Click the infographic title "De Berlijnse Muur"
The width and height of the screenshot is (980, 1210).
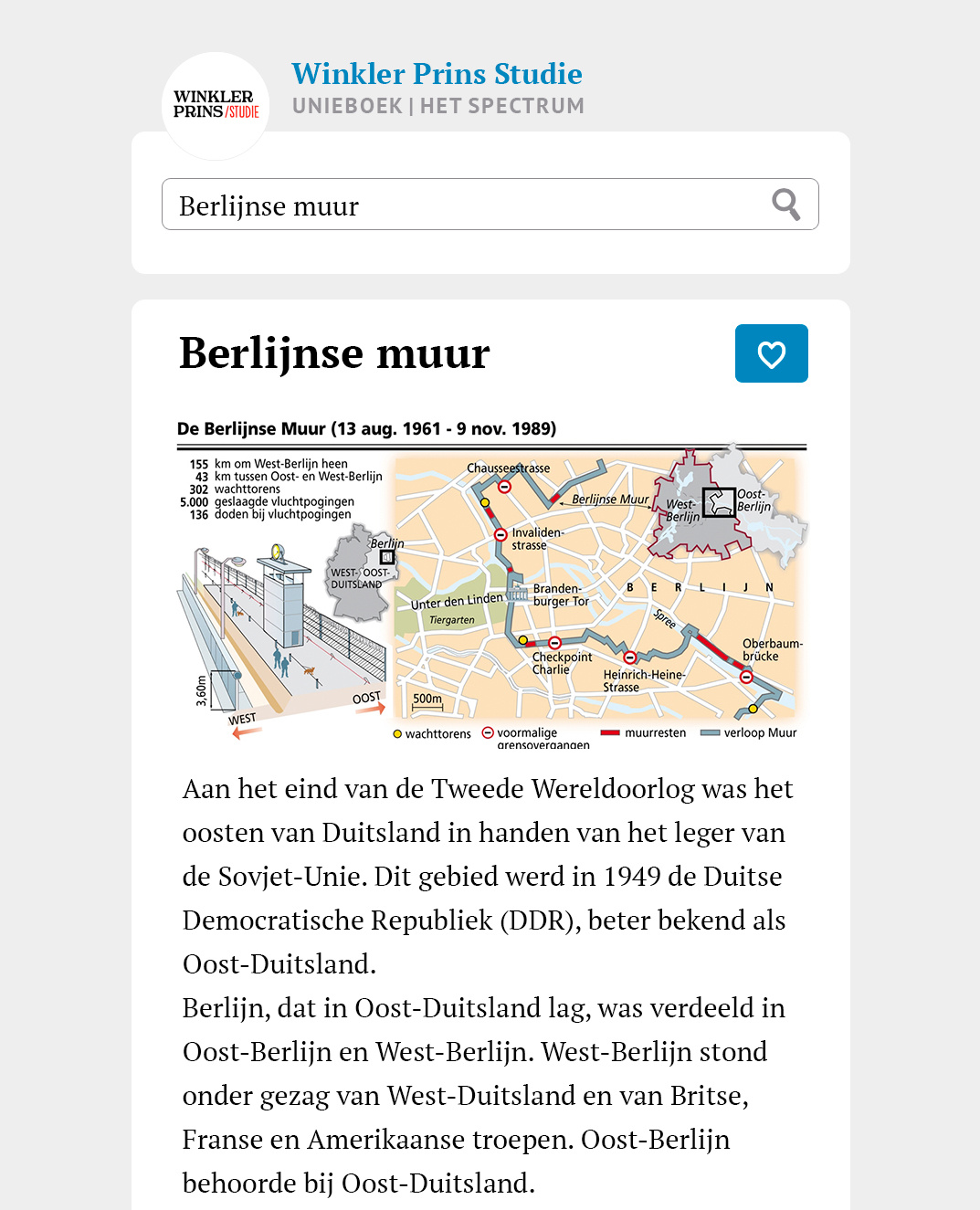pyautogui.click(x=366, y=428)
